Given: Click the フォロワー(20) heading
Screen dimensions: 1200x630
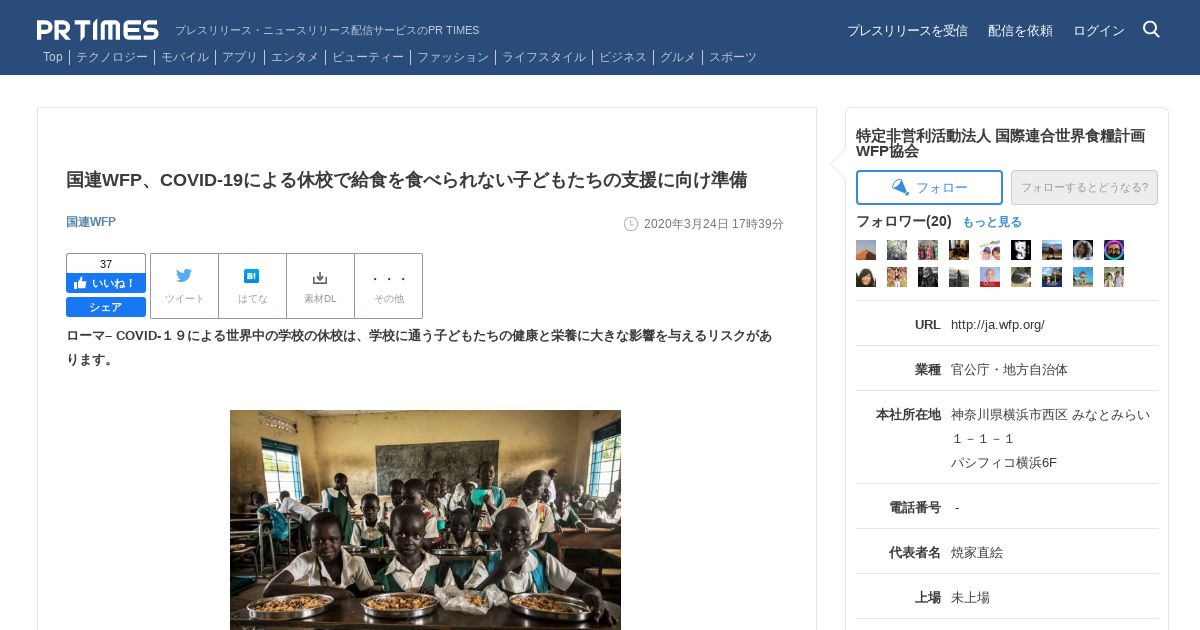Looking at the screenshot, I should click(904, 221).
